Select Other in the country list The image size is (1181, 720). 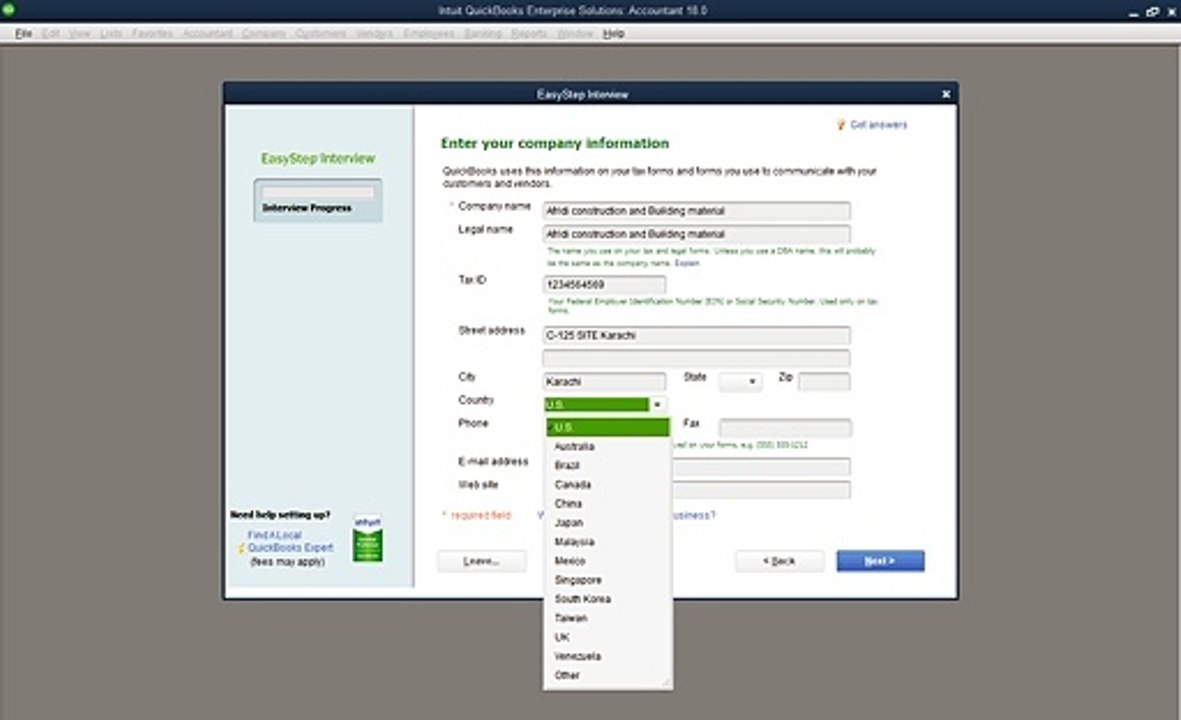coord(607,676)
